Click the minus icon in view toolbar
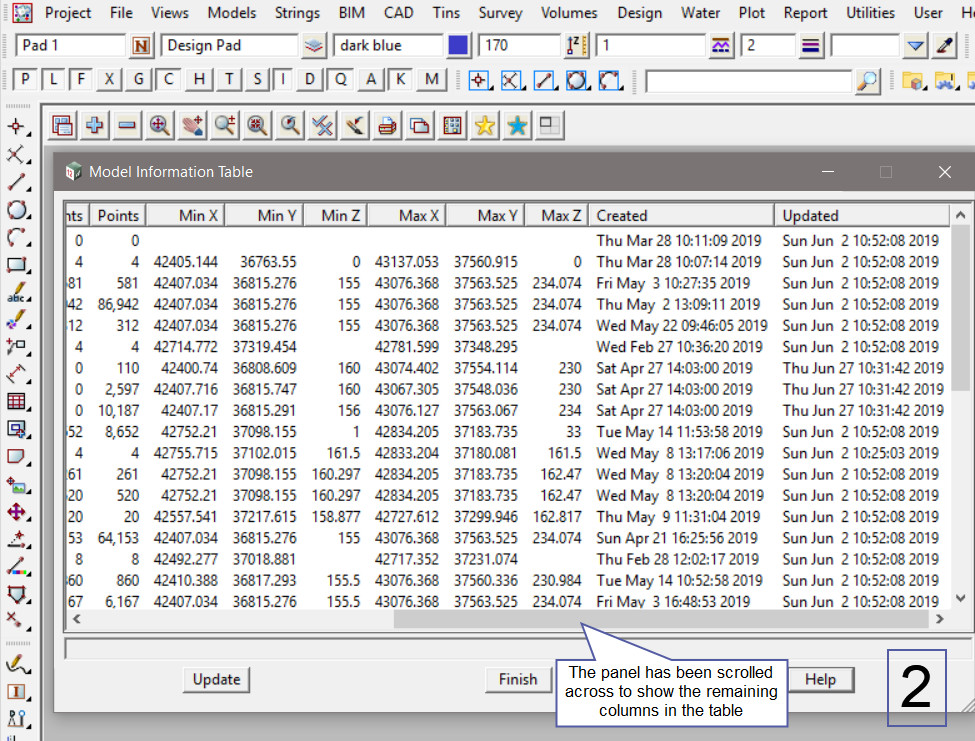The height and width of the screenshot is (741, 975). click(x=127, y=125)
